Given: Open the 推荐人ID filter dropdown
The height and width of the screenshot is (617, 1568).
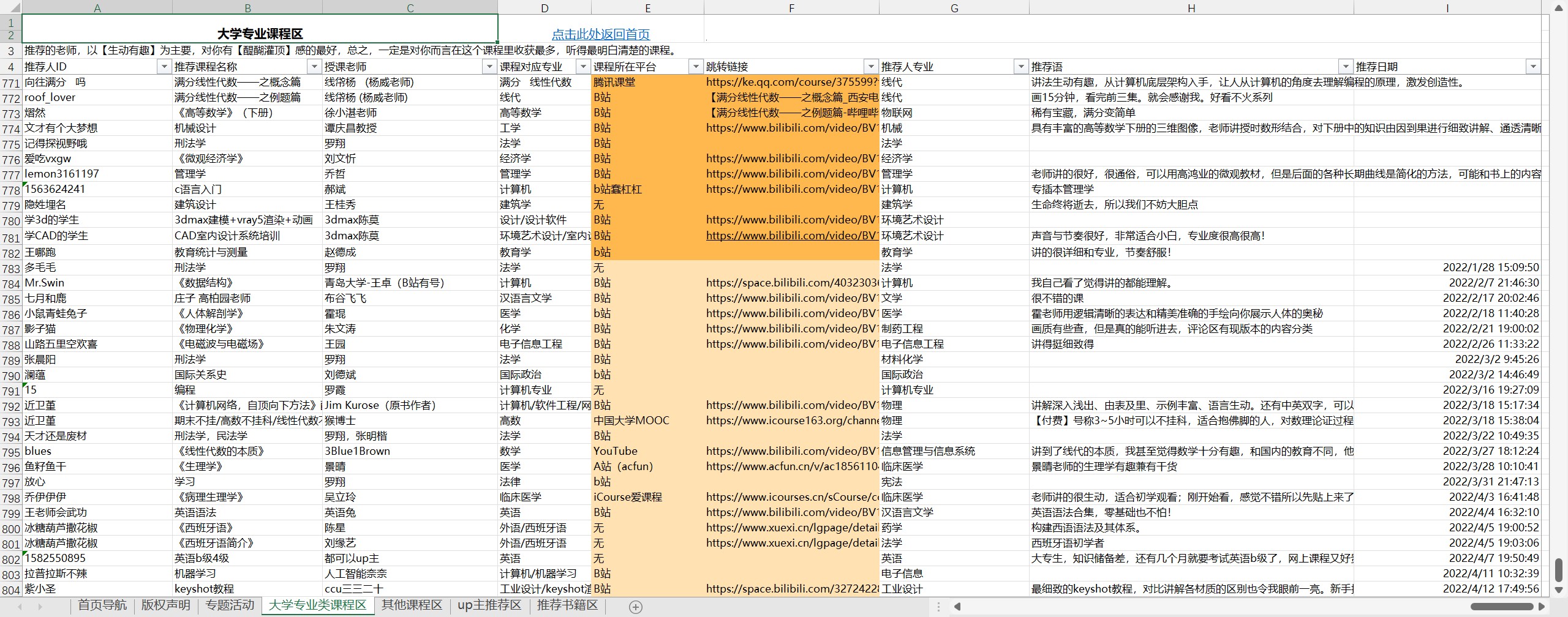Looking at the screenshot, I should [x=164, y=67].
